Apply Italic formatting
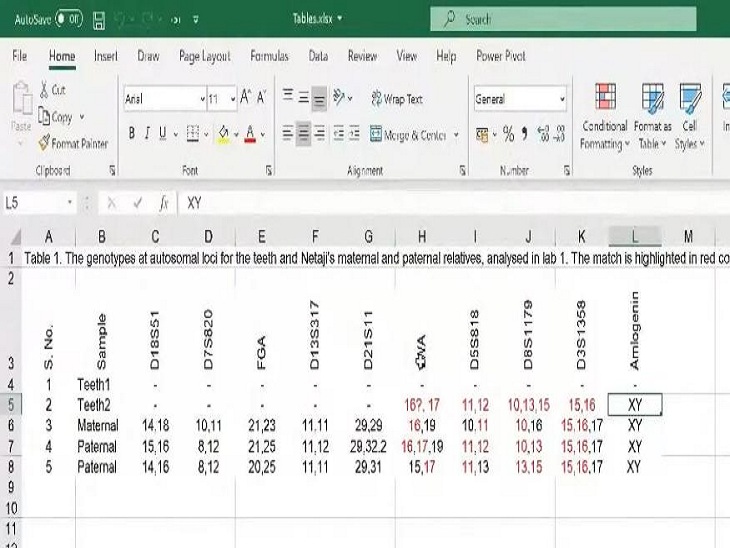This screenshot has height=548, width=730. click(147, 134)
